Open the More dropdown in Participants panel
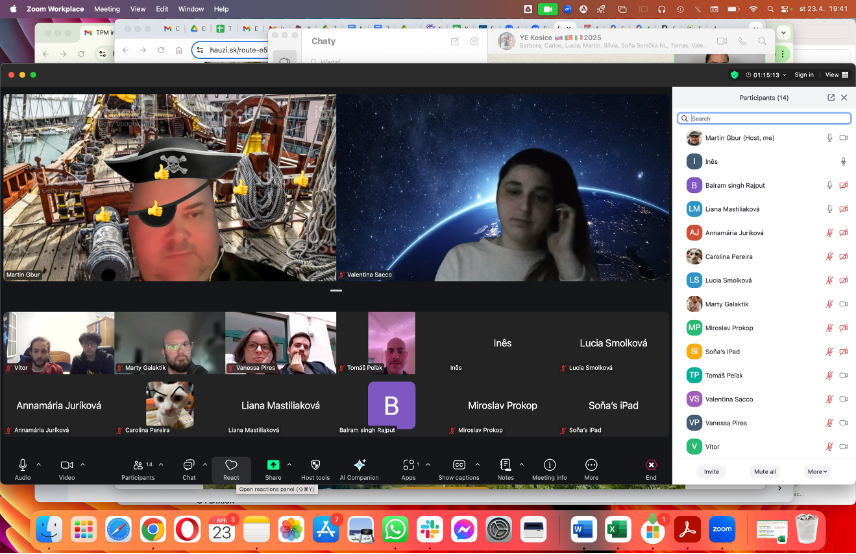This screenshot has height=554, width=856. tap(817, 472)
